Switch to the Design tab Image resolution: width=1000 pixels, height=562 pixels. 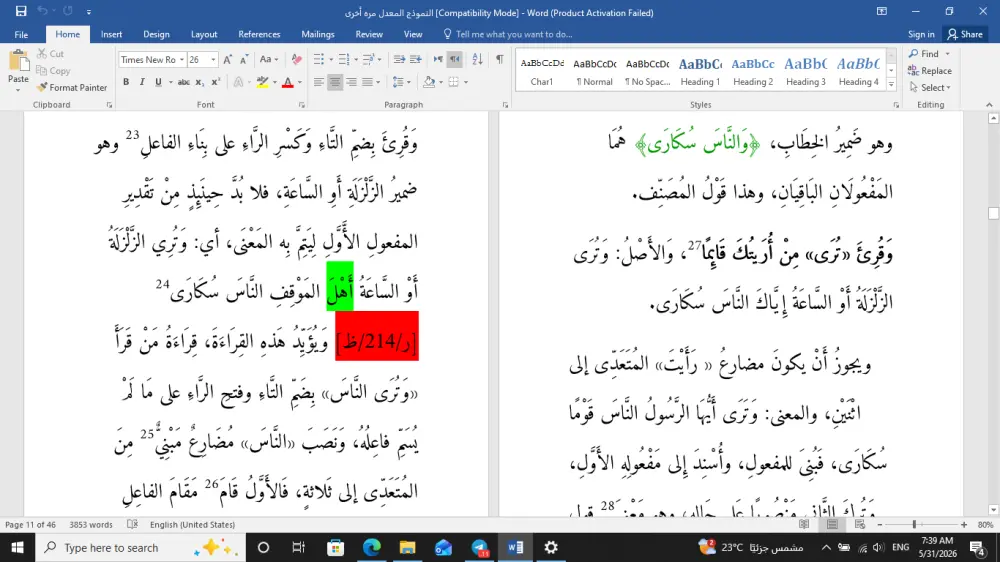[x=156, y=34]
